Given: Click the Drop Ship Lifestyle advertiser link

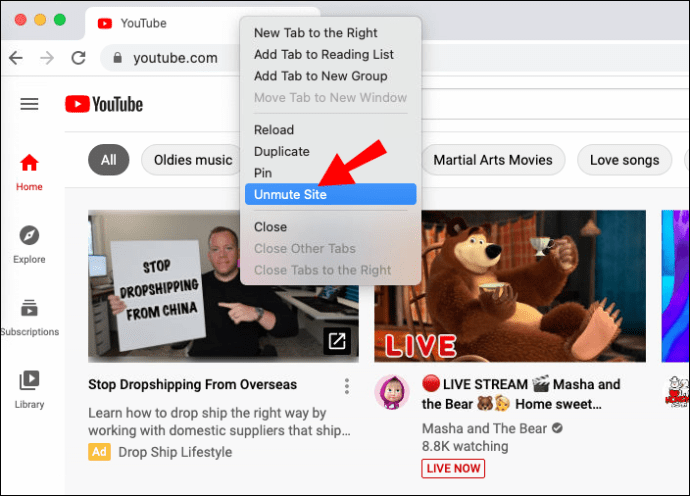Looking at the screenshot, I should pyautogui.click(x=175, y=452).
